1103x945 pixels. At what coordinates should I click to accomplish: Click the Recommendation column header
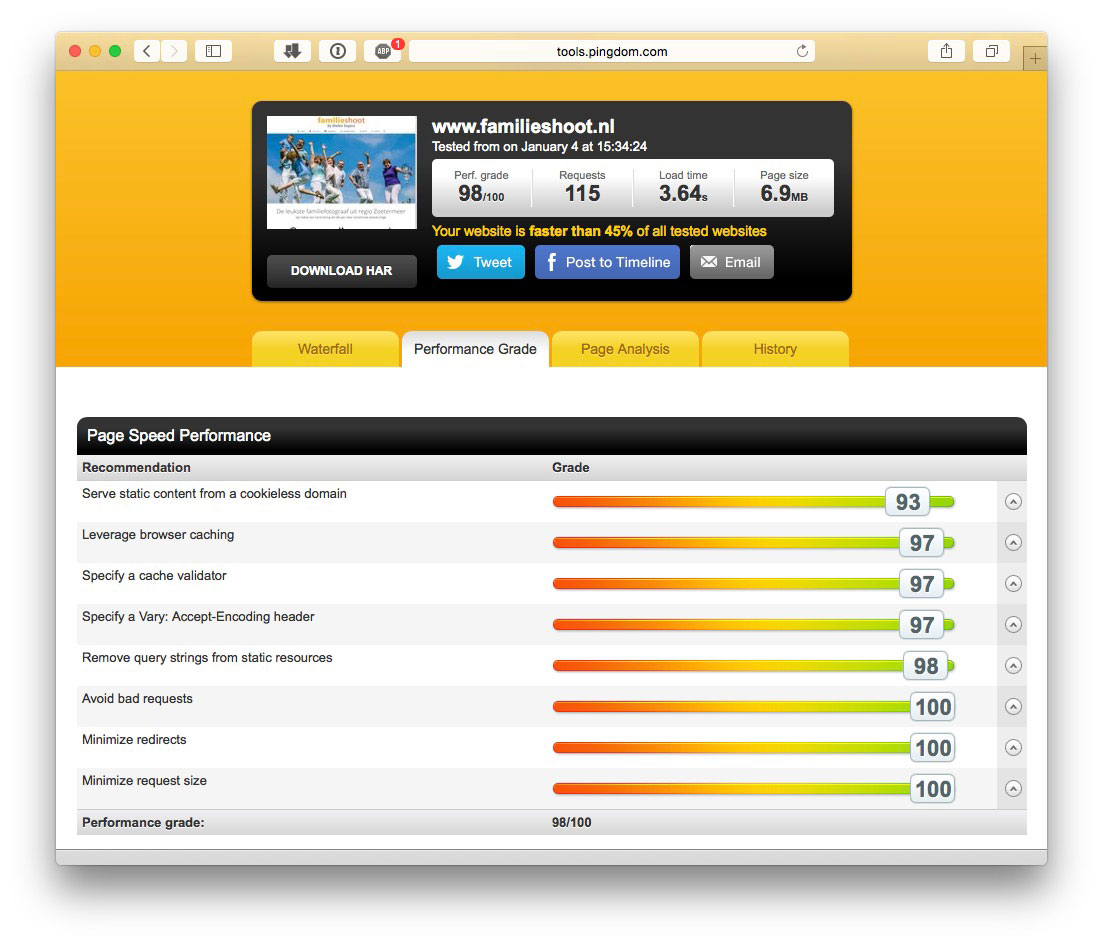(136, 467)
